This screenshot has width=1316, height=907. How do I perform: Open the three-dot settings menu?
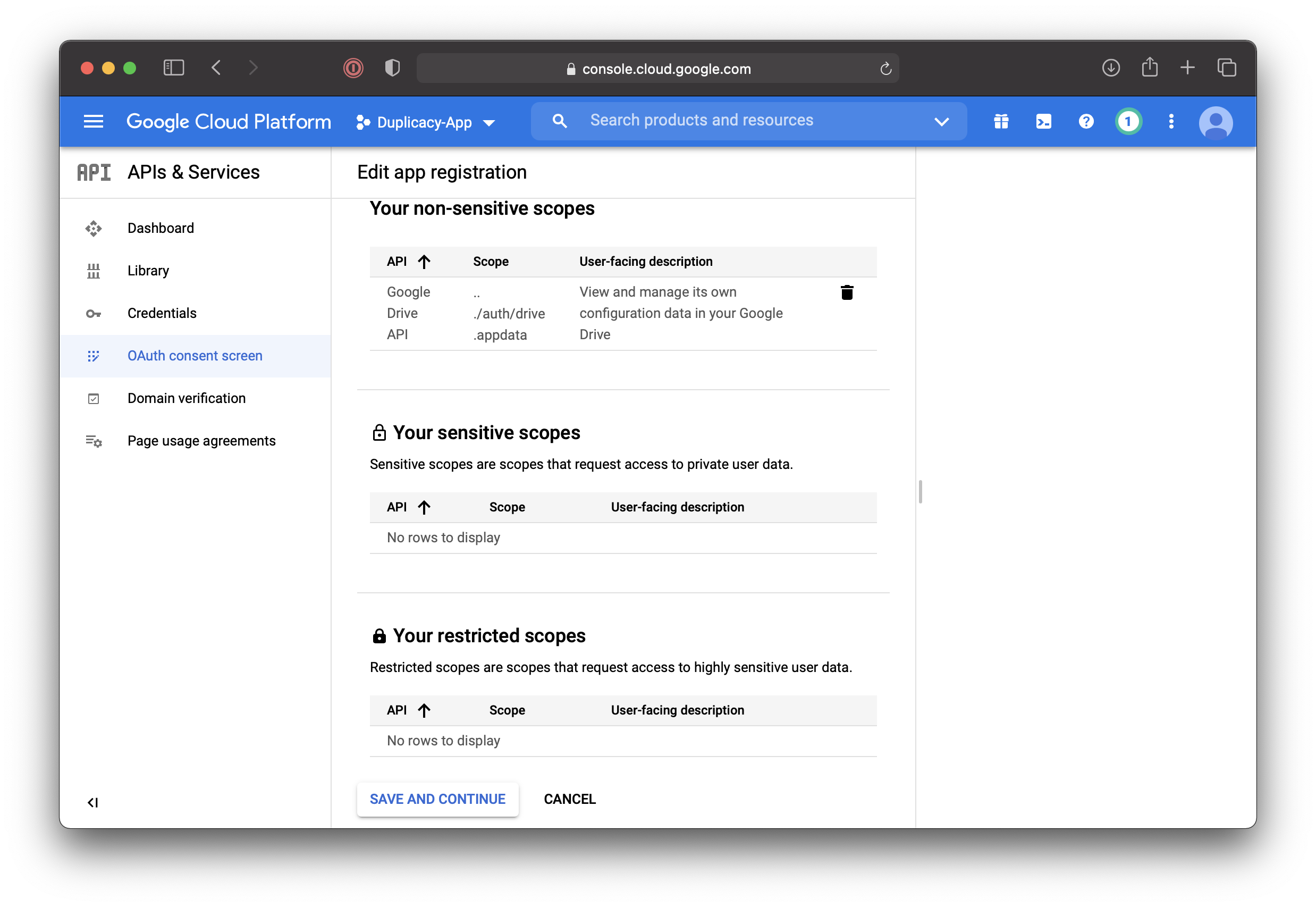tap(1170, 122)
